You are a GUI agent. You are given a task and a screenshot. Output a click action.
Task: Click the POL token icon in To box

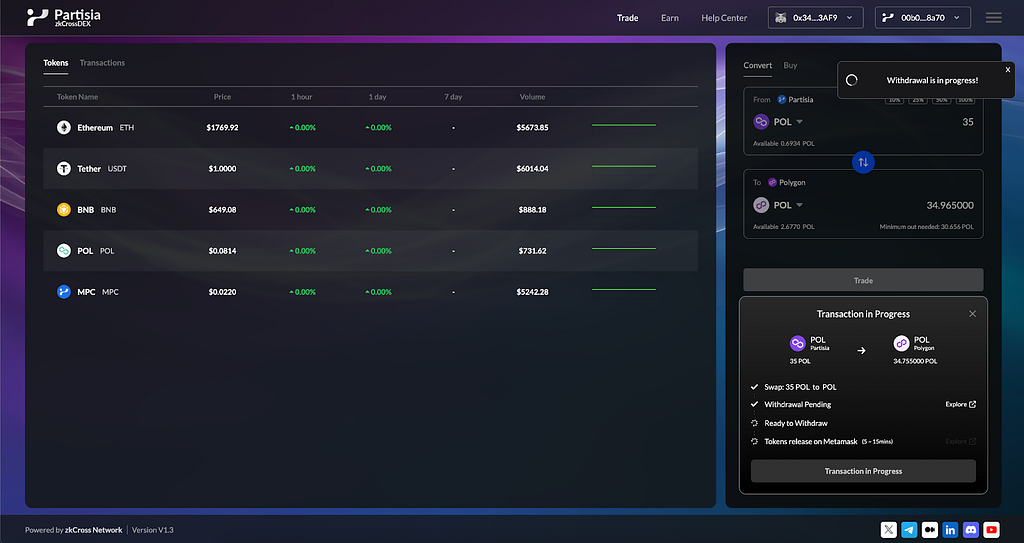coord(761,205)
